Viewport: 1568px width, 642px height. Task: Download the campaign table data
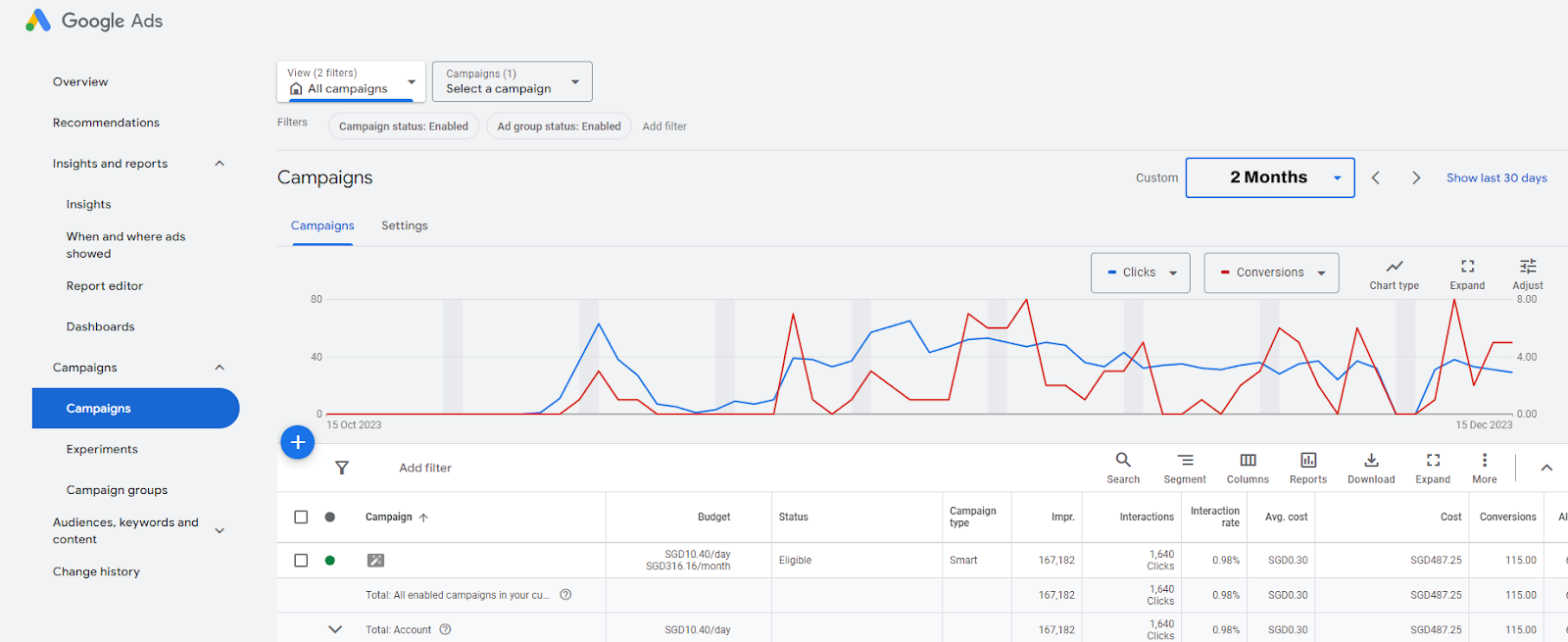point(1371,468)
